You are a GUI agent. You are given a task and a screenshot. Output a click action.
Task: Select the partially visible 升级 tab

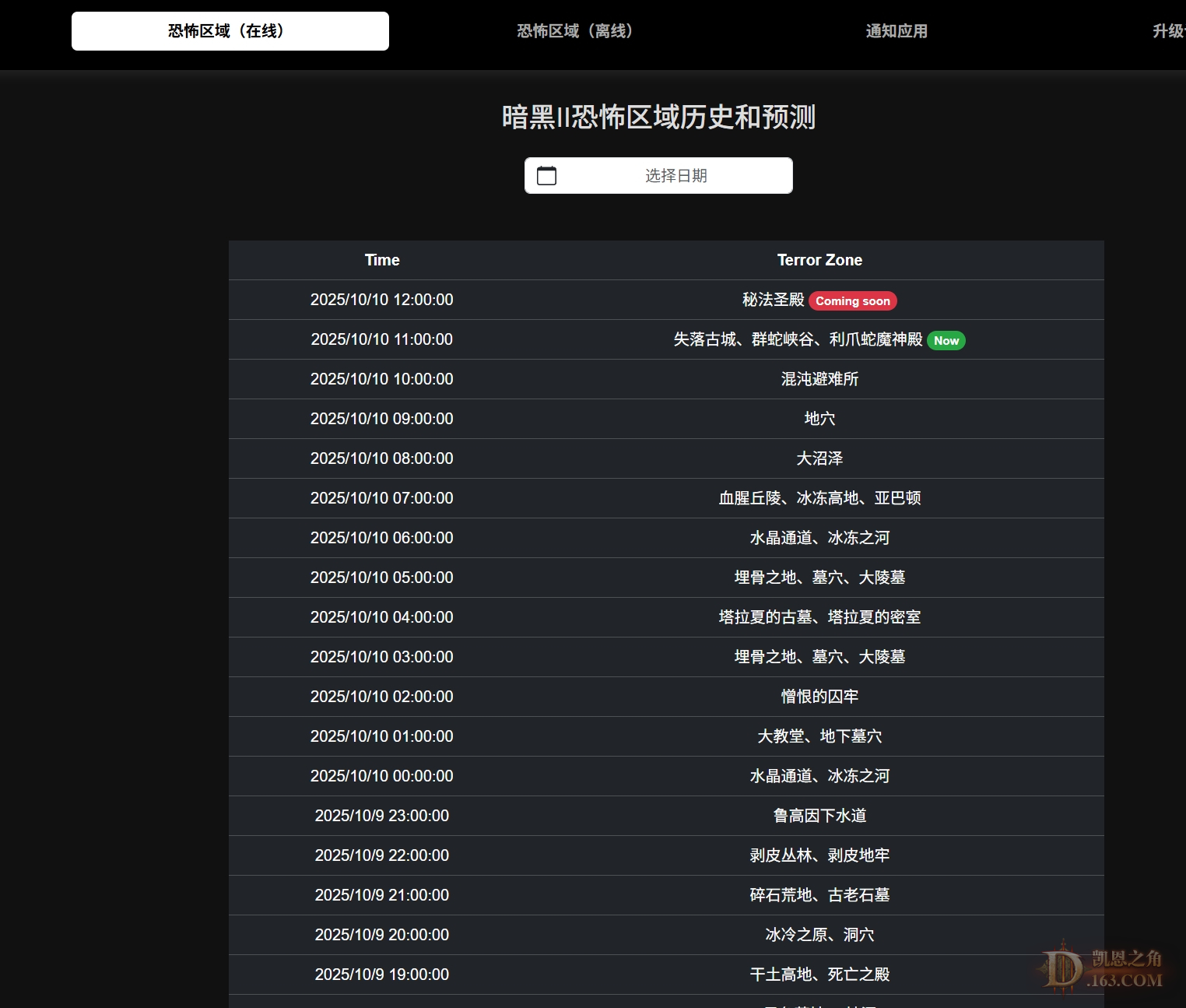1168,31
